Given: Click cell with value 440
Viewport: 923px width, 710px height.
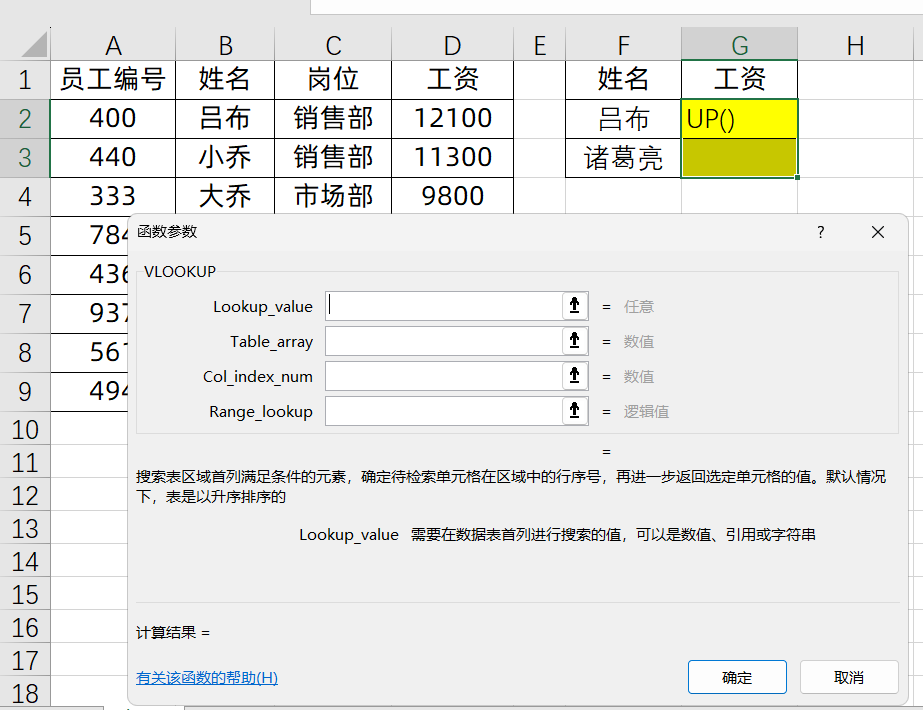Looking at the screenshot, I should (113, 158).
